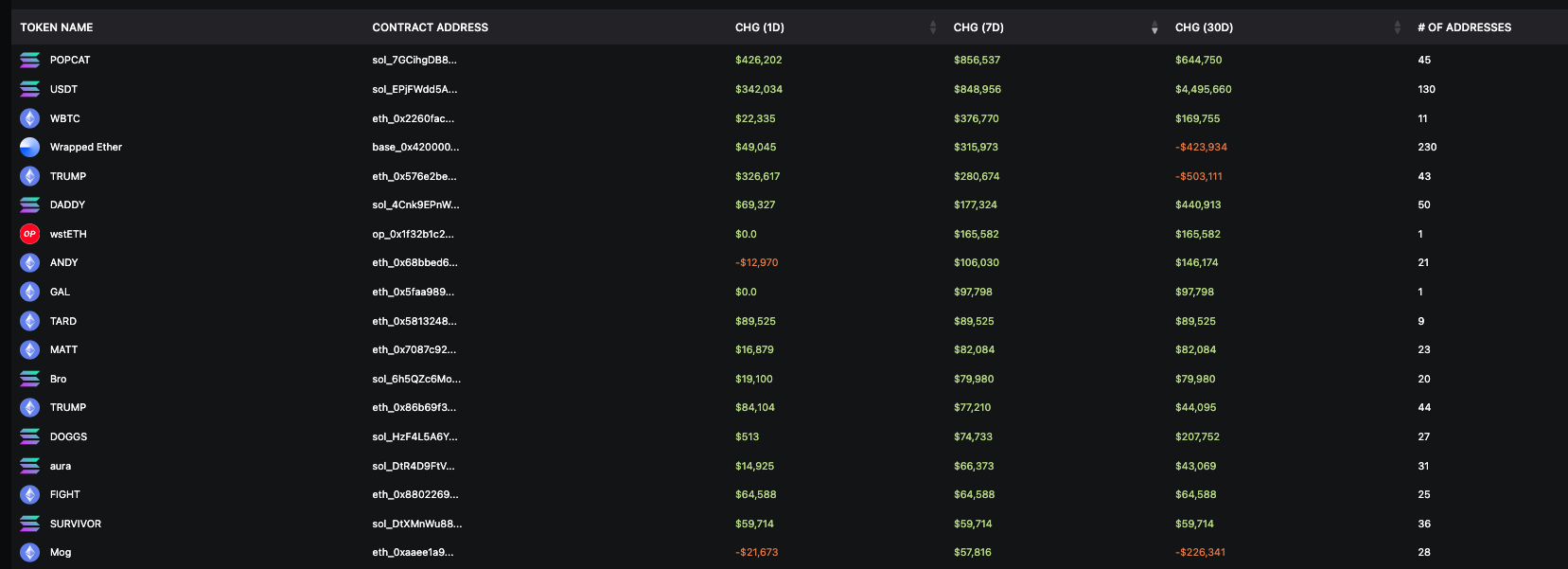The width and height of the screenshot is (1568, 569).
Task: Click contract address eth_0x576e2be...
Action: (x=414, y=176)
